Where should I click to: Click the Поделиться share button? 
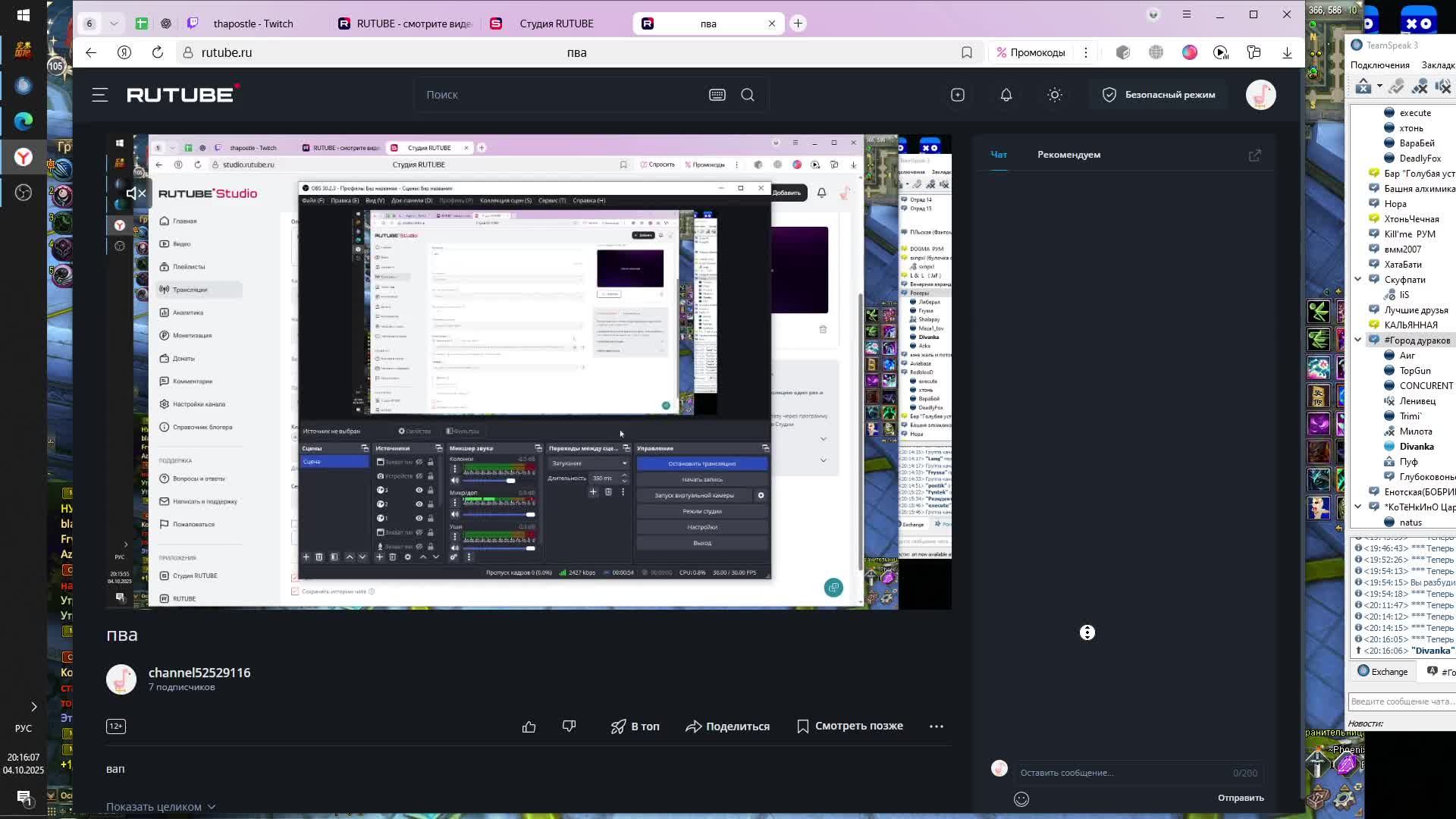point(727,726)
